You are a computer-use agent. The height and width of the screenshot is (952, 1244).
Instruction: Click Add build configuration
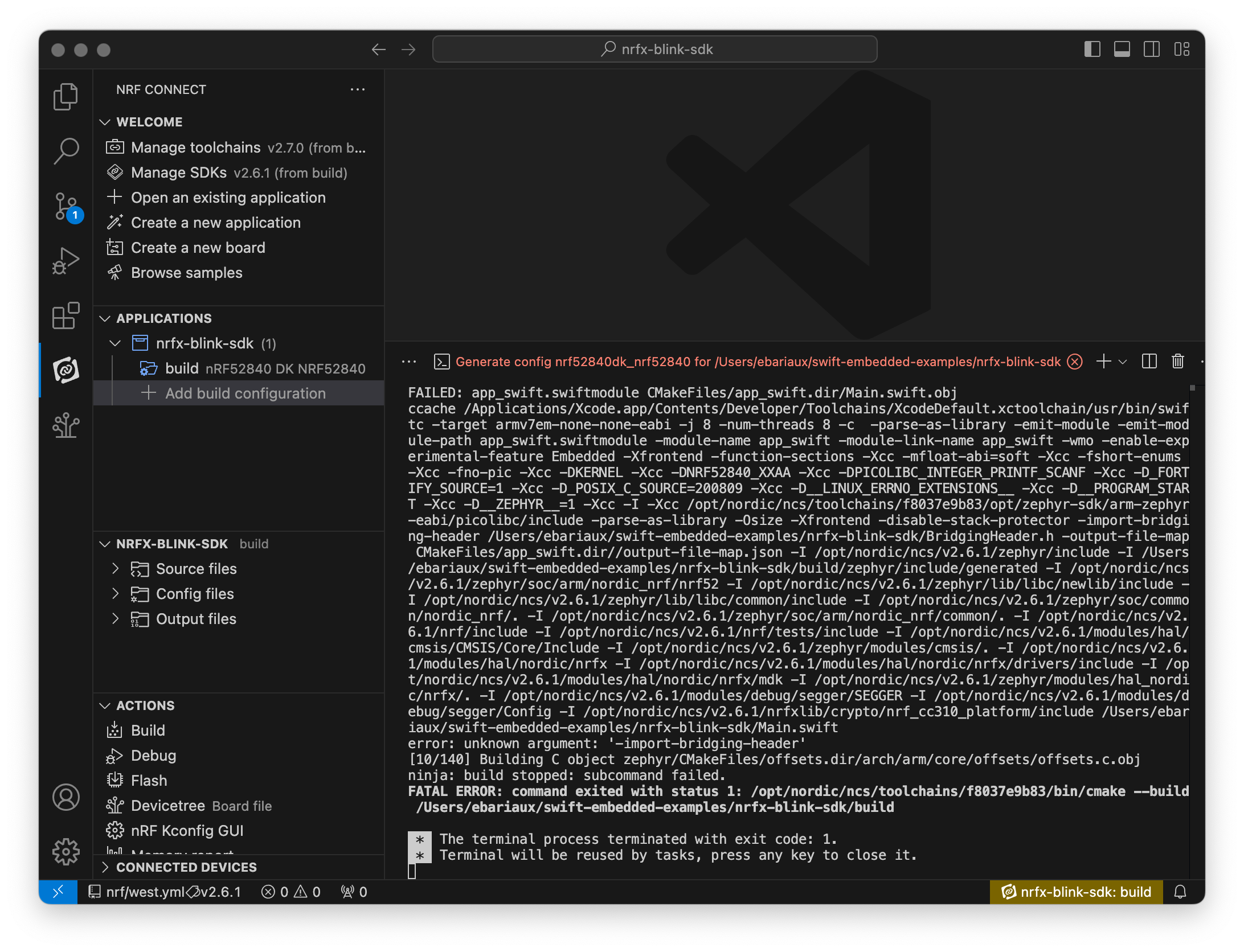(x=239, y=393)
